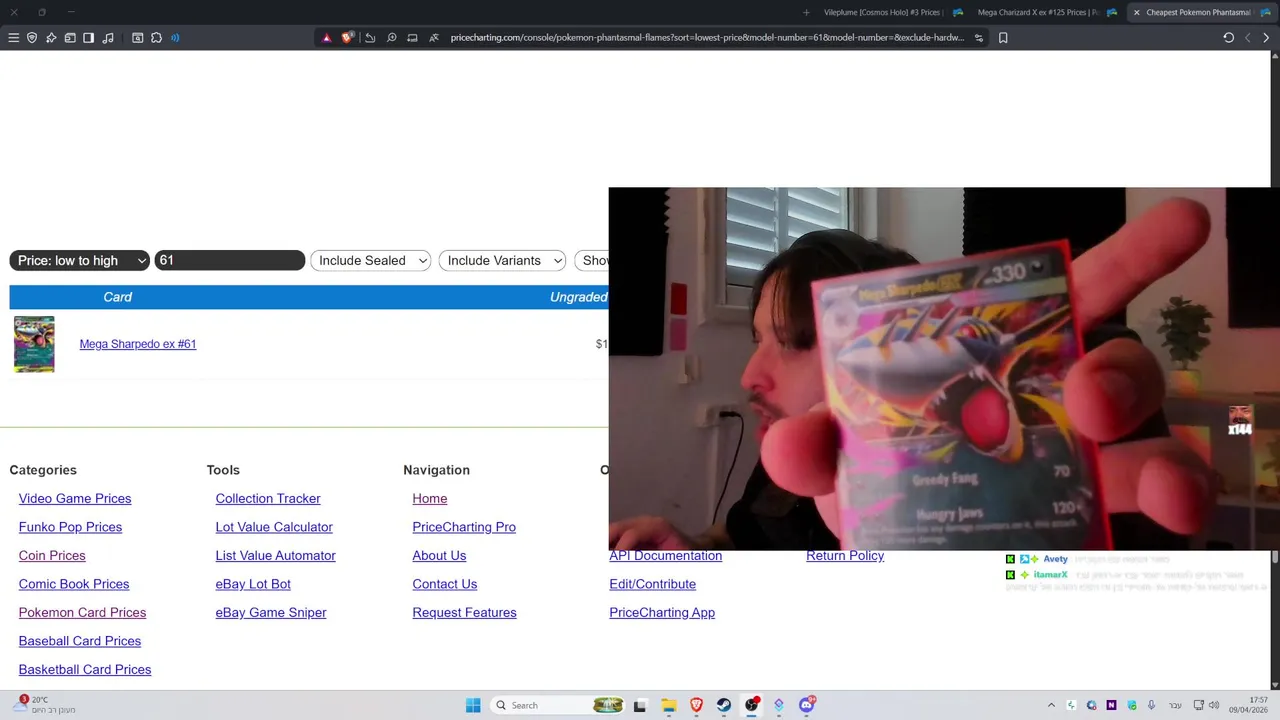Open the Contact Us link
Screen dimensions: 1280x720
(445, 584)
